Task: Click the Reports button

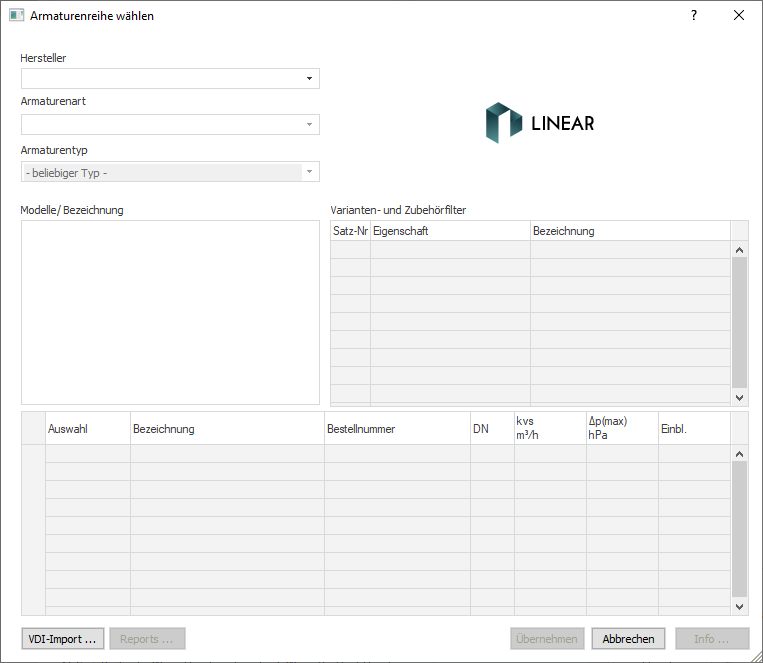Action: [x=147, y=639]
